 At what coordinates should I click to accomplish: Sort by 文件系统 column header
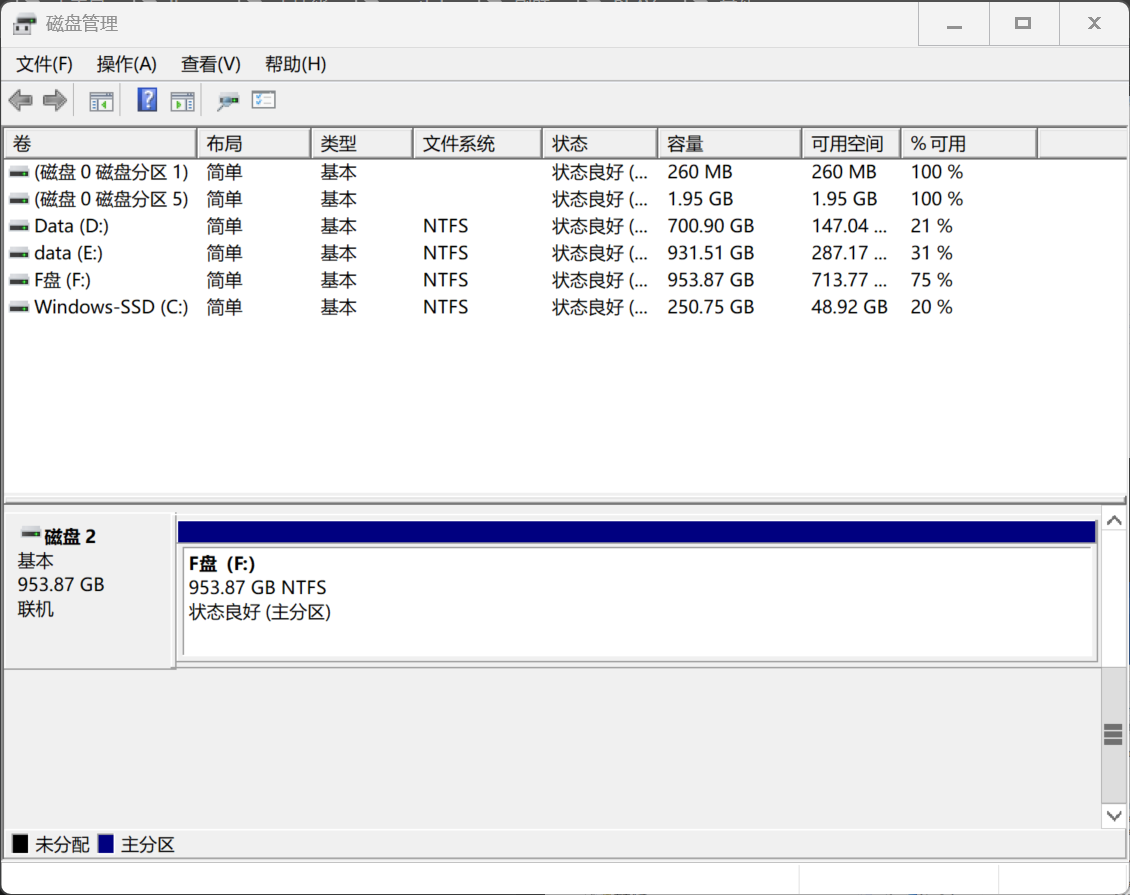476,144
